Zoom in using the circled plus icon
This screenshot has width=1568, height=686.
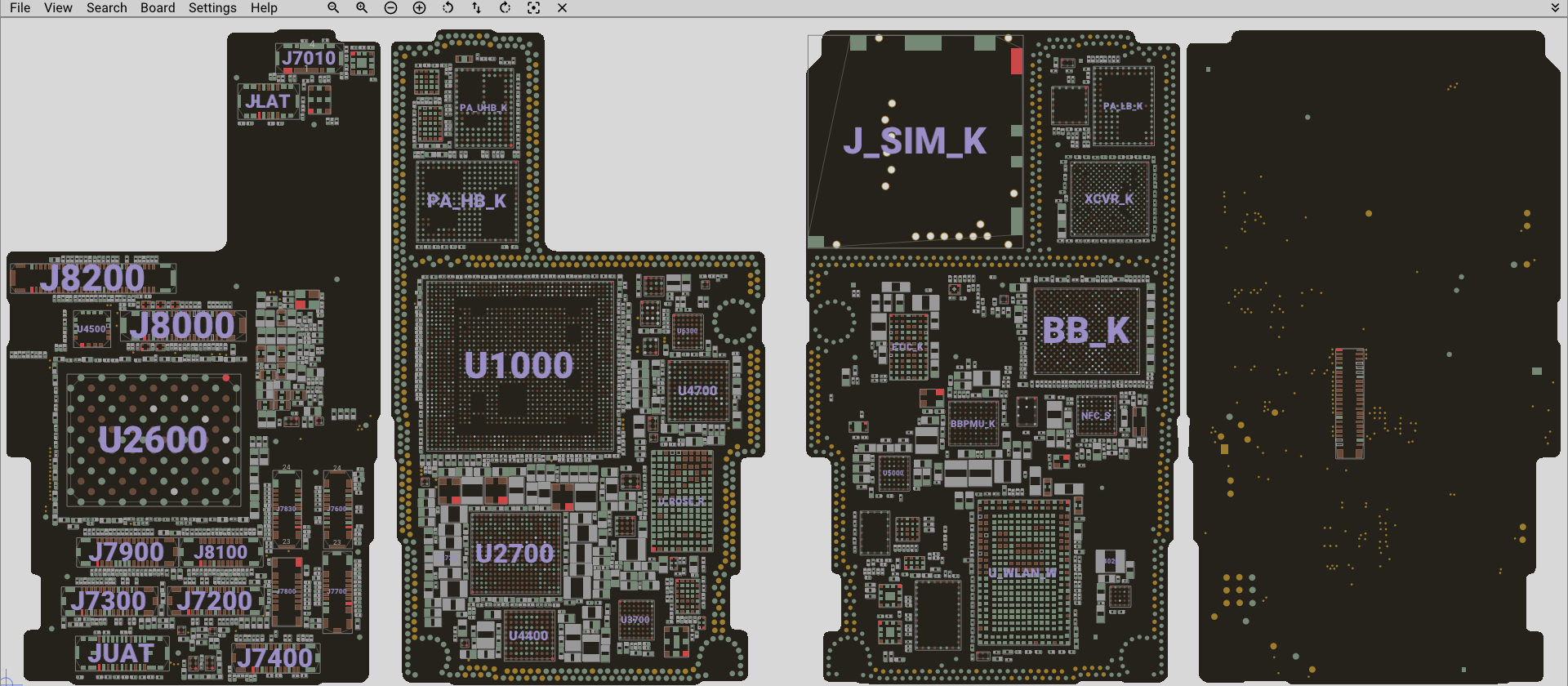[x=419, y=7]
